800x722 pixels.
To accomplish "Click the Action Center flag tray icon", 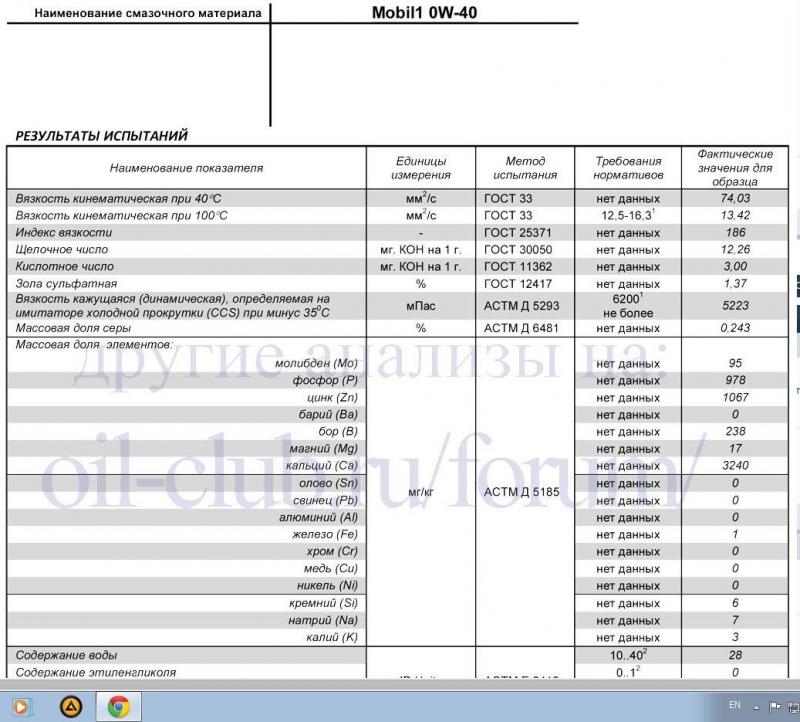I will pyautogui.click(x=773, y=706).
